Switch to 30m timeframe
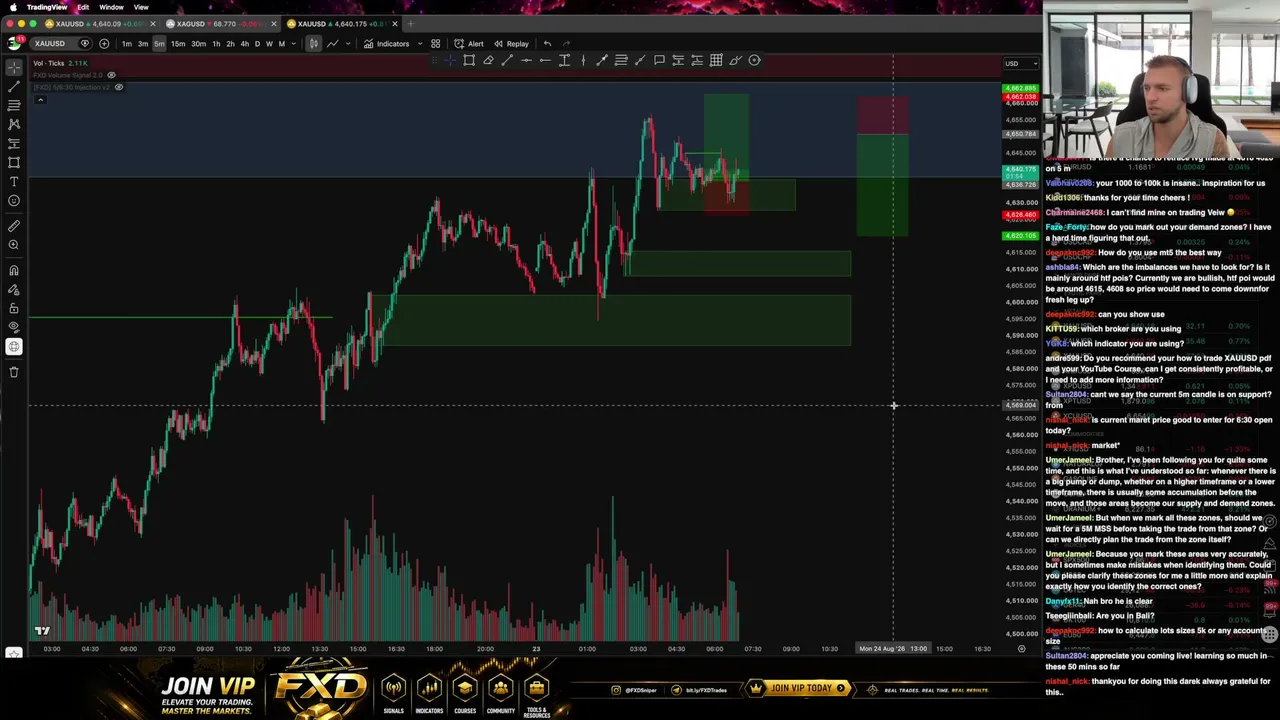1280x720 pixels. (198, 44)
